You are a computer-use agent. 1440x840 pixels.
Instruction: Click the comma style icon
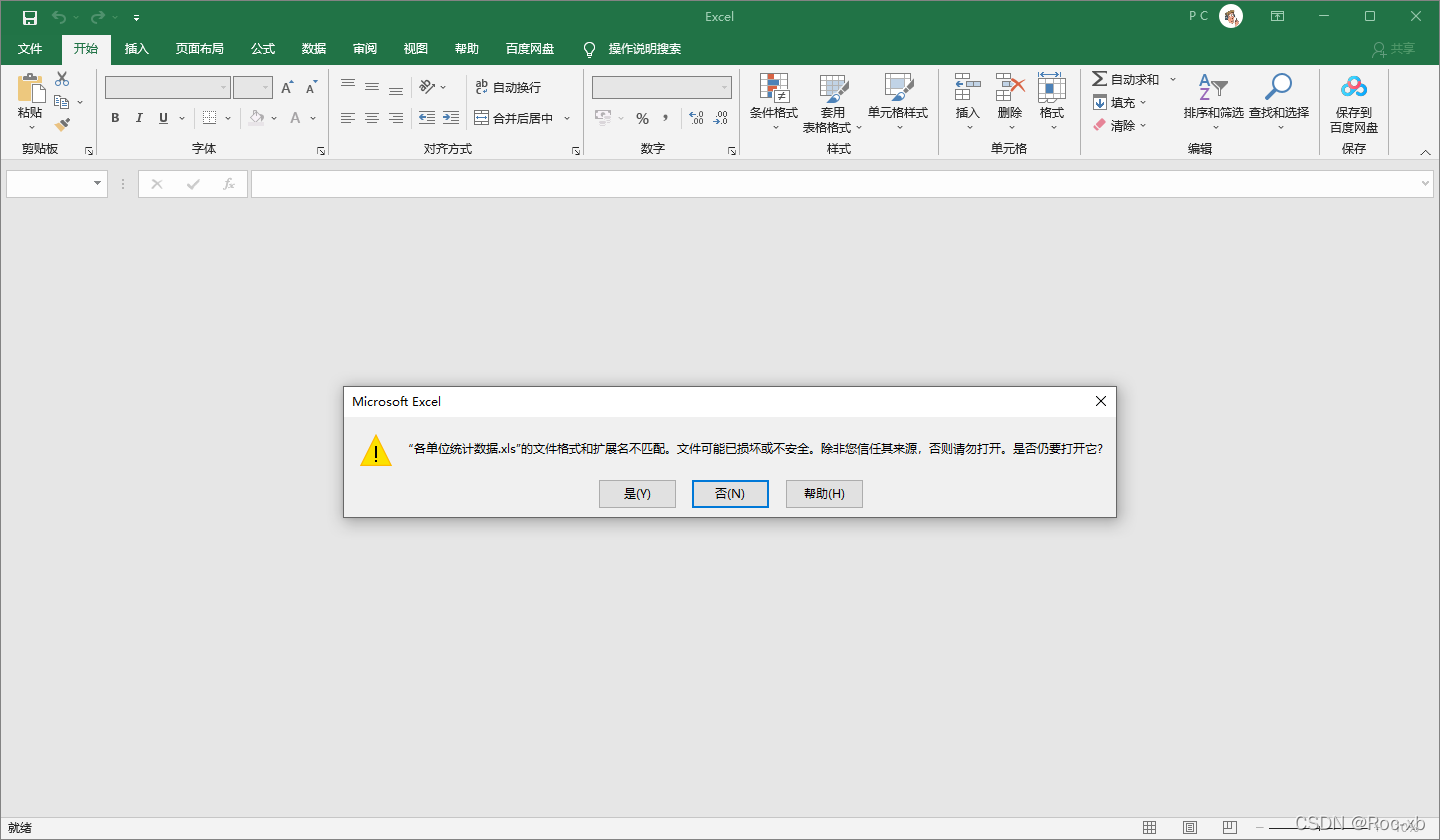click(x=665, y=118)
